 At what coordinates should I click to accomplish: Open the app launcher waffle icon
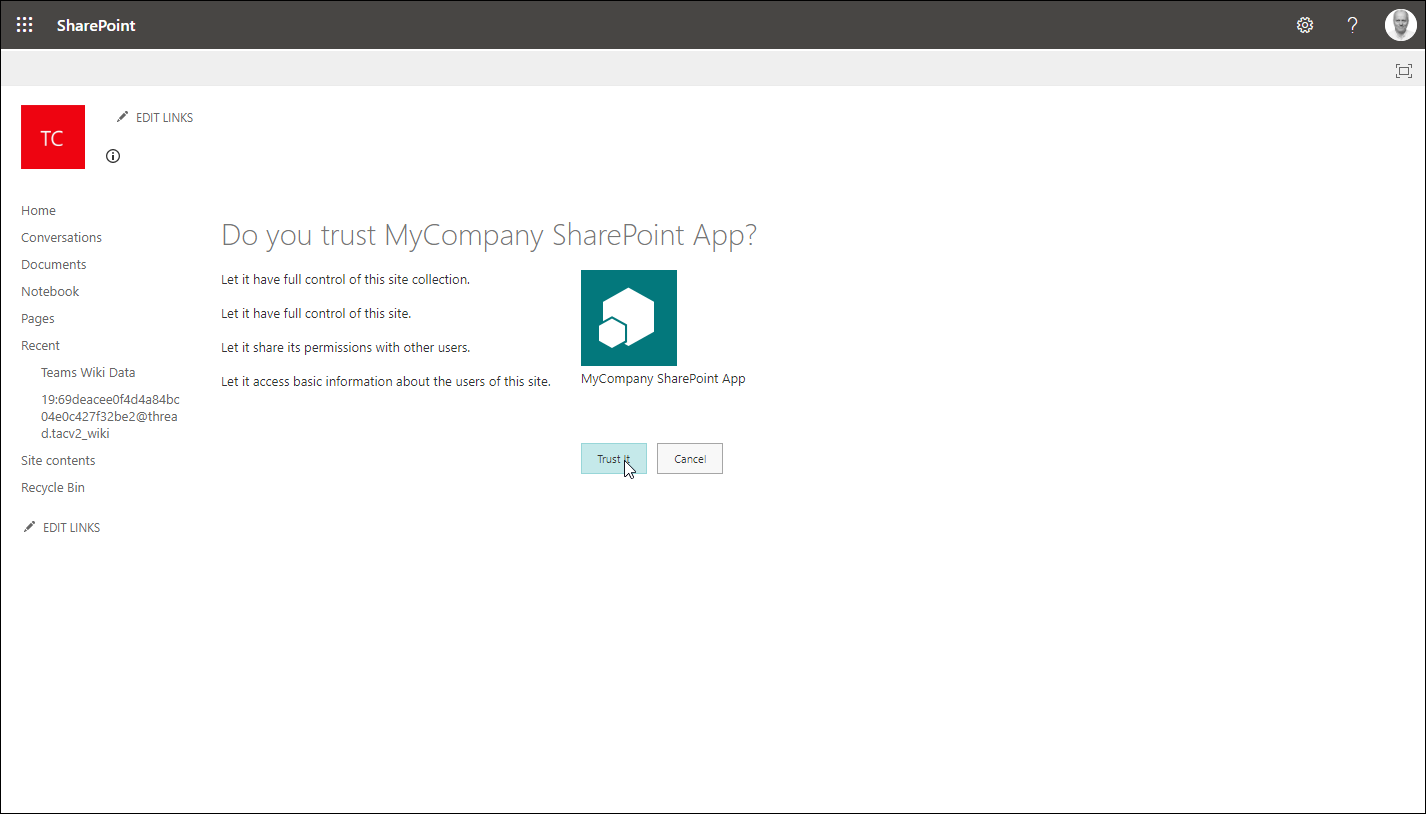(25, 25)
